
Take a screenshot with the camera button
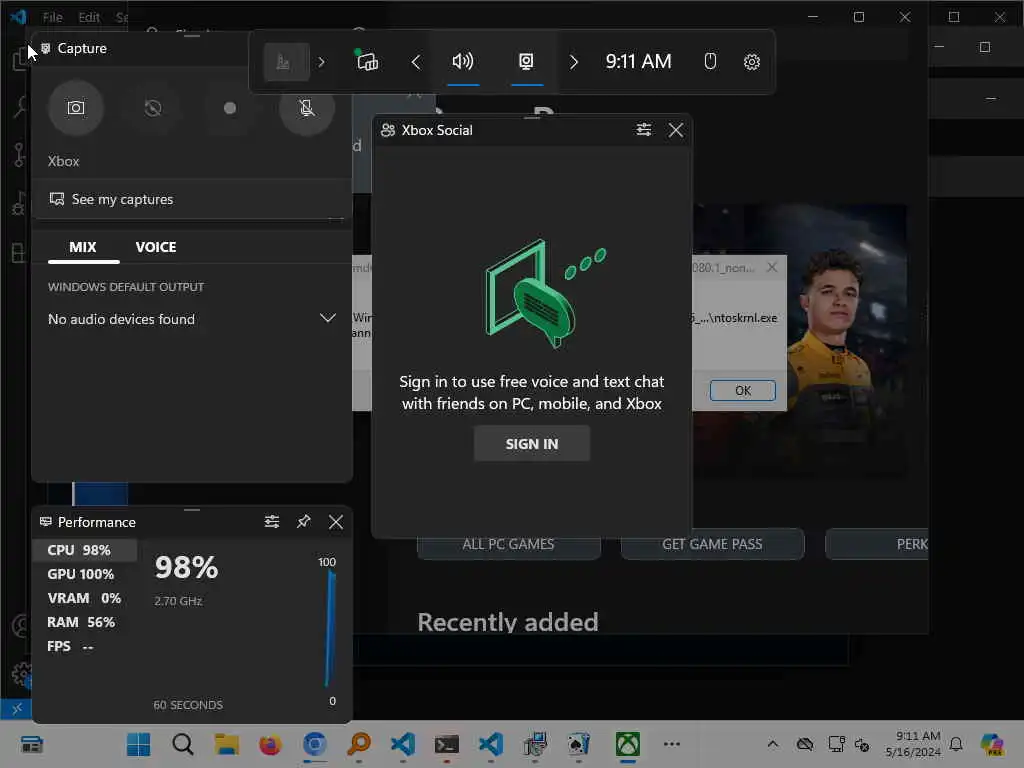tap(76, 108)
